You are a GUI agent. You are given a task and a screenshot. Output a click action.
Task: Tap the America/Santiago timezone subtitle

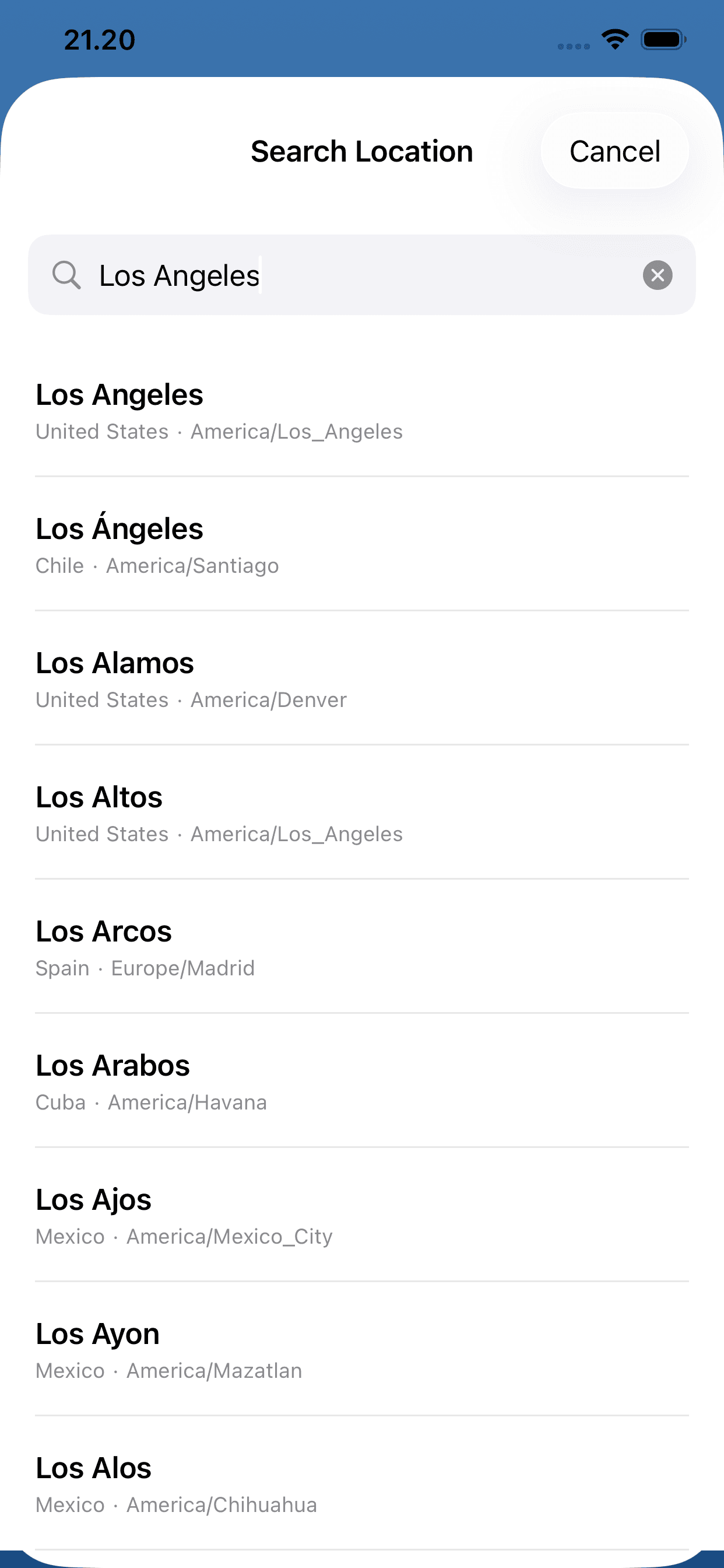[x=192, y=566]
